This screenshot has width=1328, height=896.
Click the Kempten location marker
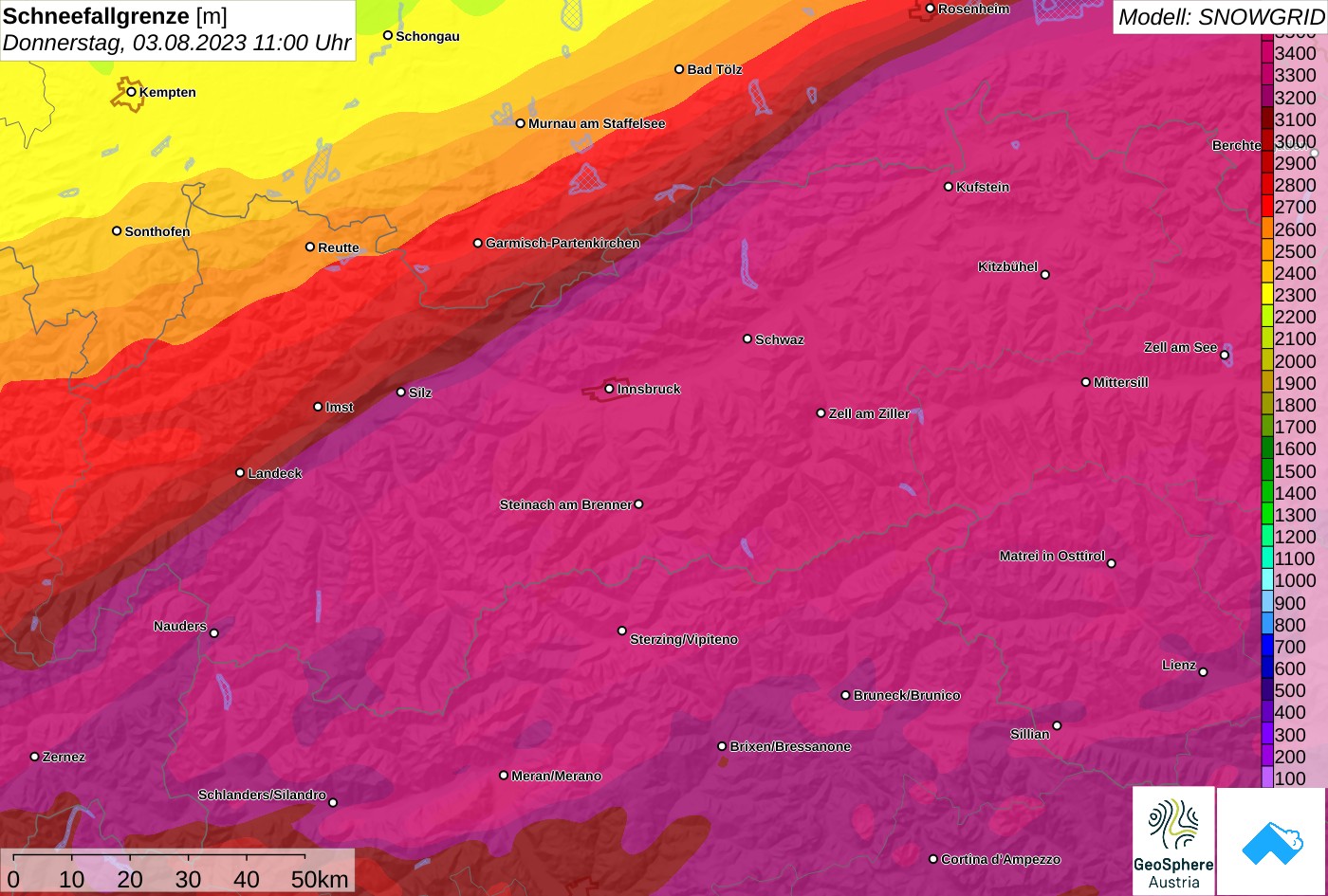131,92
